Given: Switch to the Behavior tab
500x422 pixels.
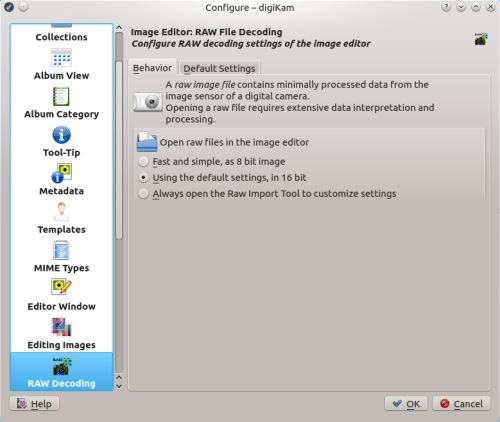Looking at the screenshot, I should [152, 68].
